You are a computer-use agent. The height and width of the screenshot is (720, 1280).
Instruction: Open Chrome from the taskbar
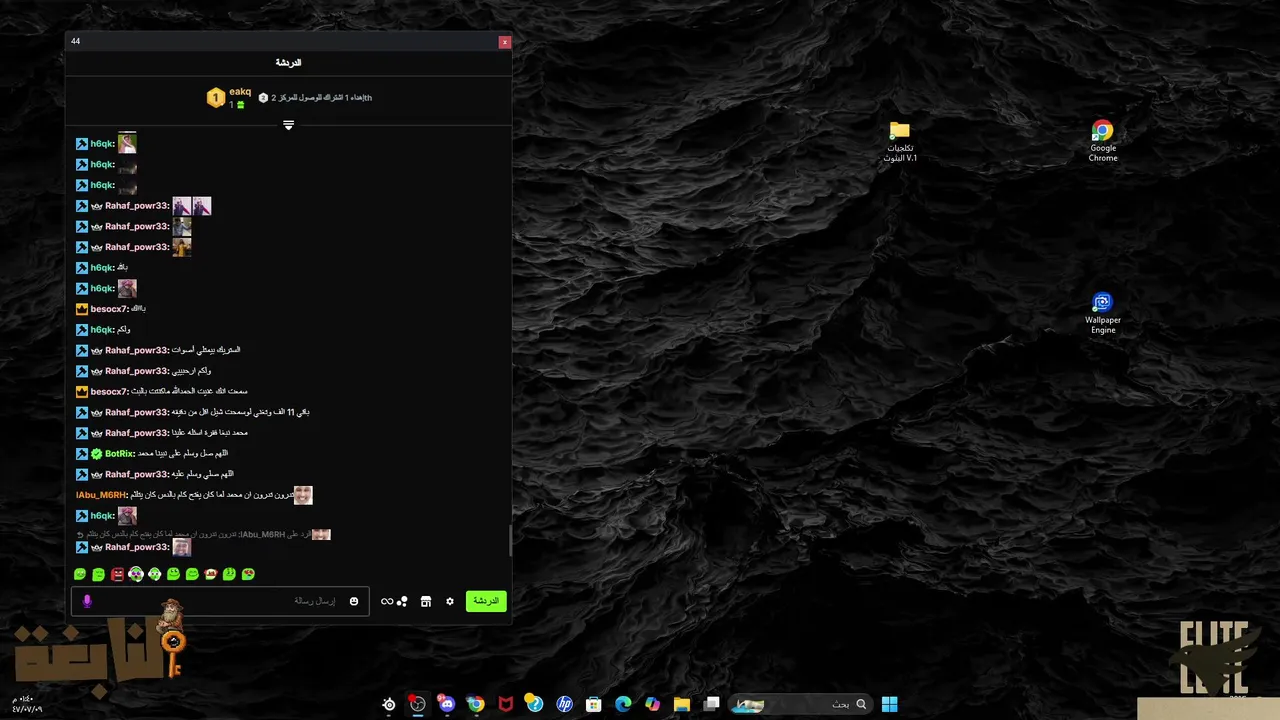click(476, 704)
